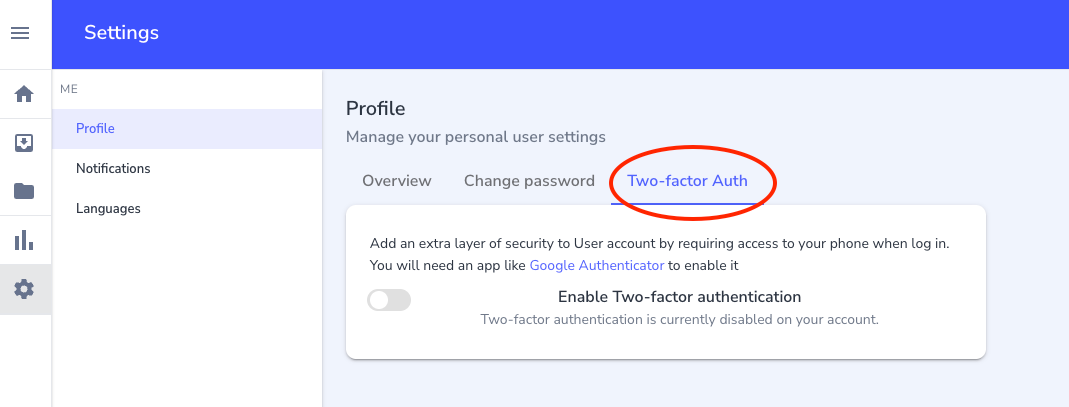Image resolution: width=1069 pixels, height=407 pixels.
Task: Switch to the Change password tab
Action: click(x=529, y=181)
